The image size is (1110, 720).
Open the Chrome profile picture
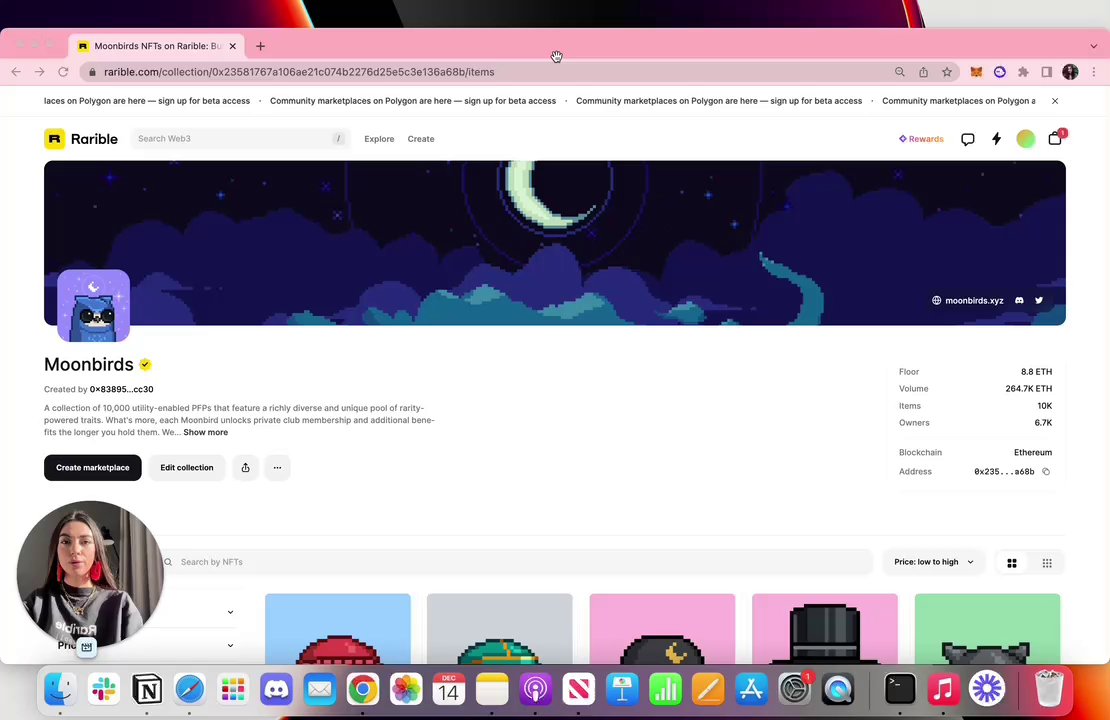1070,72
